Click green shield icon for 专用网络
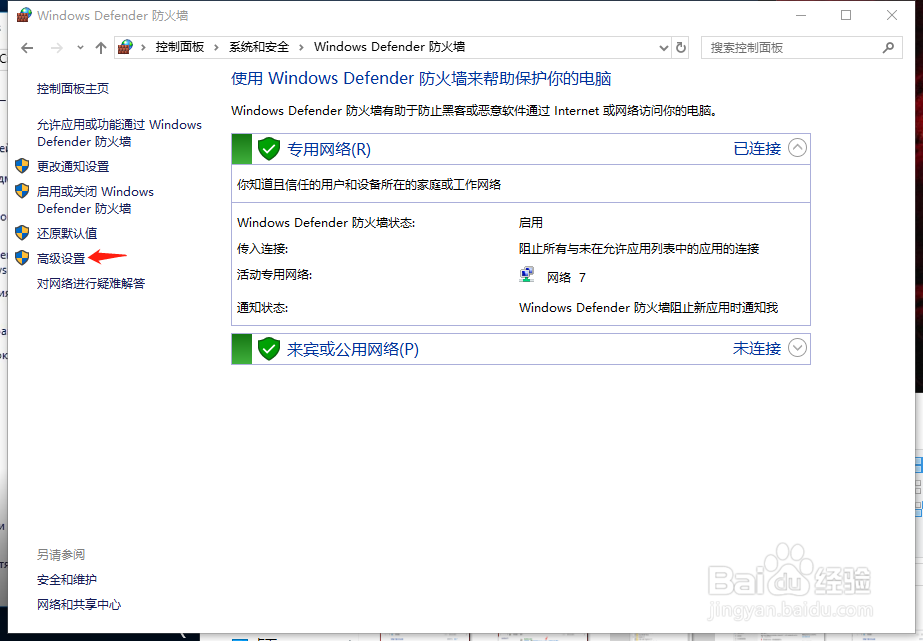 coord(269,149)
